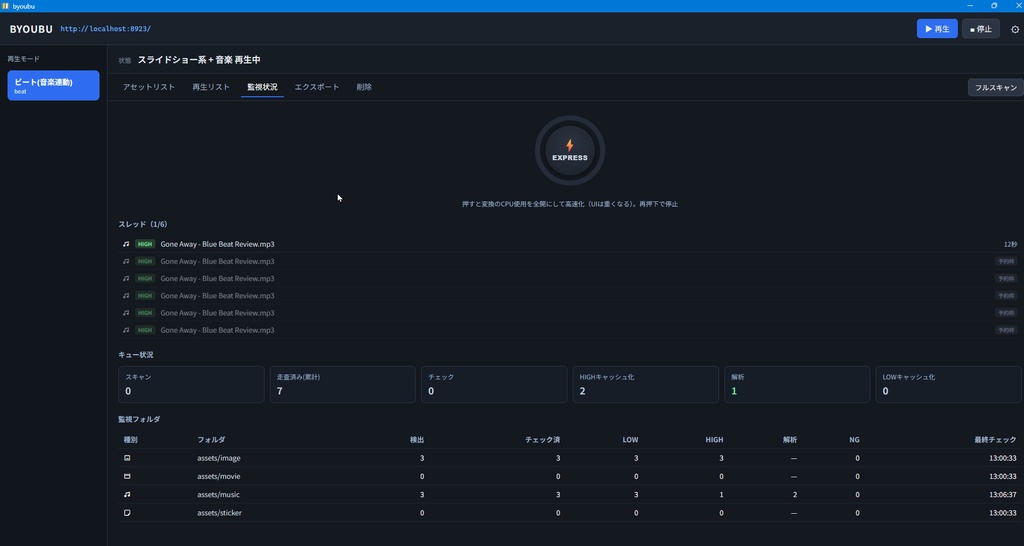The image size is (1024, 546).
Task: Click the music note icon for assets/music
Action: [x=127, y=494]
